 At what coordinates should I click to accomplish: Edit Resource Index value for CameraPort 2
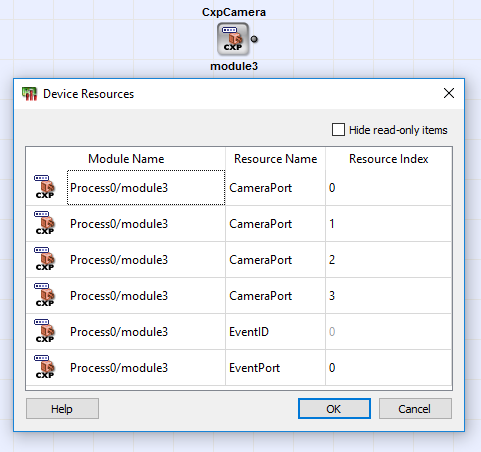point(388,260)
